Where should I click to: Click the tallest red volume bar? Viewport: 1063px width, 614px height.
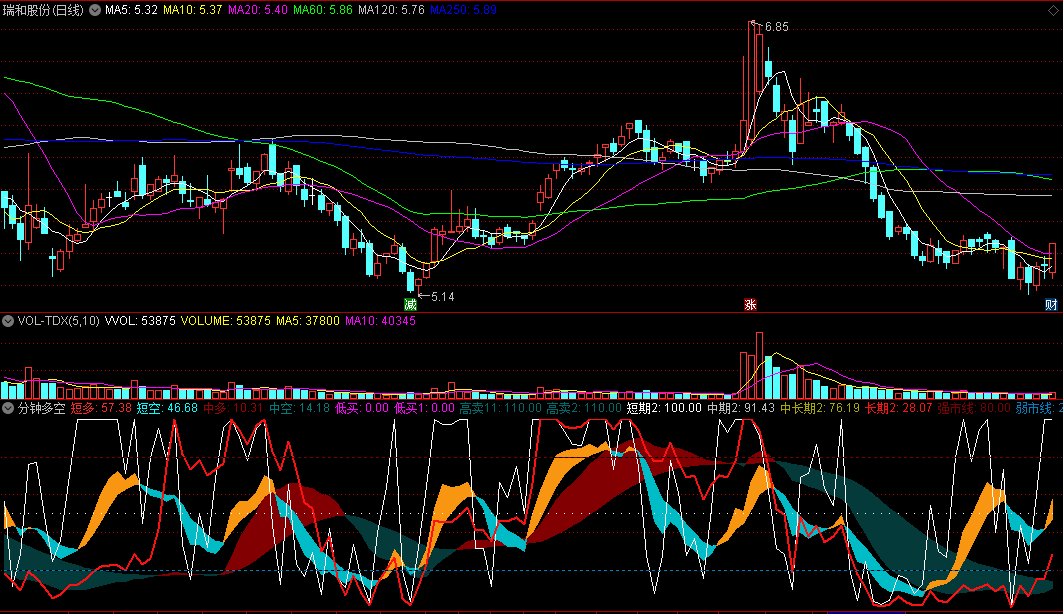click(759, 365)
